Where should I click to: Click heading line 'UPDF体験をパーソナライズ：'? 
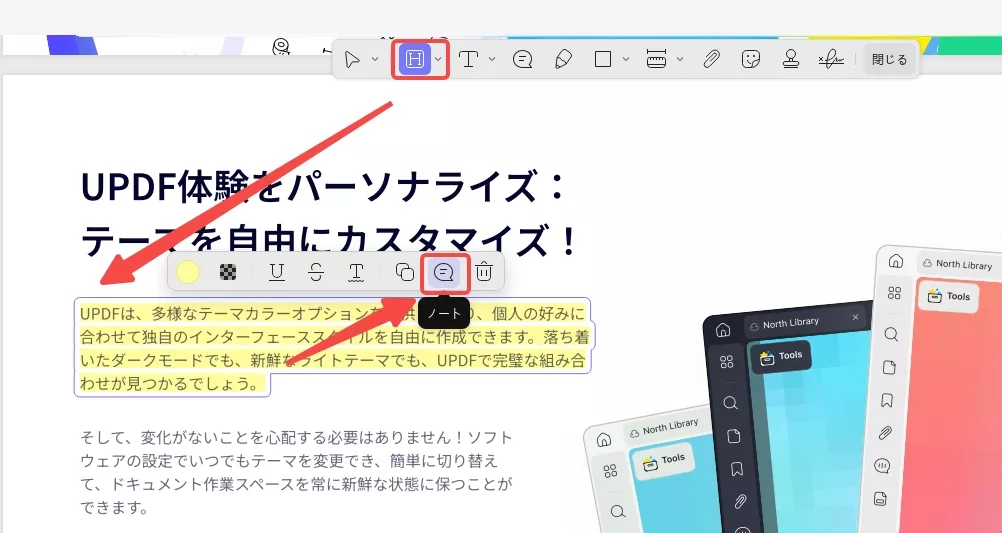pos(323,186)
